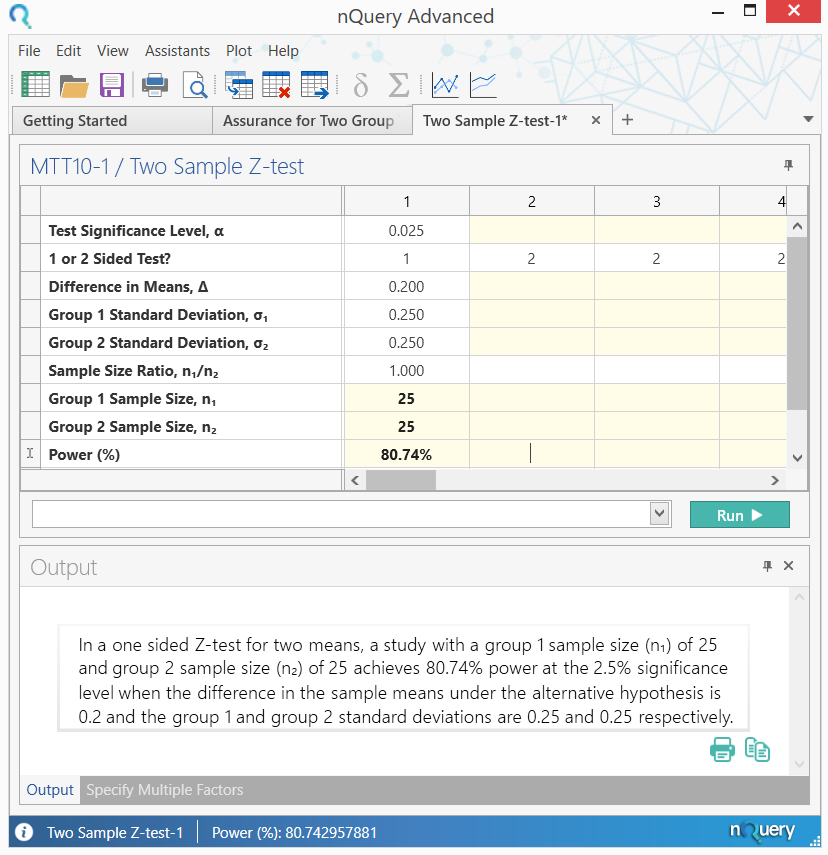828x855 pixels.
Task: Open the Run scenario dropdown
Action: click(660, 514)
